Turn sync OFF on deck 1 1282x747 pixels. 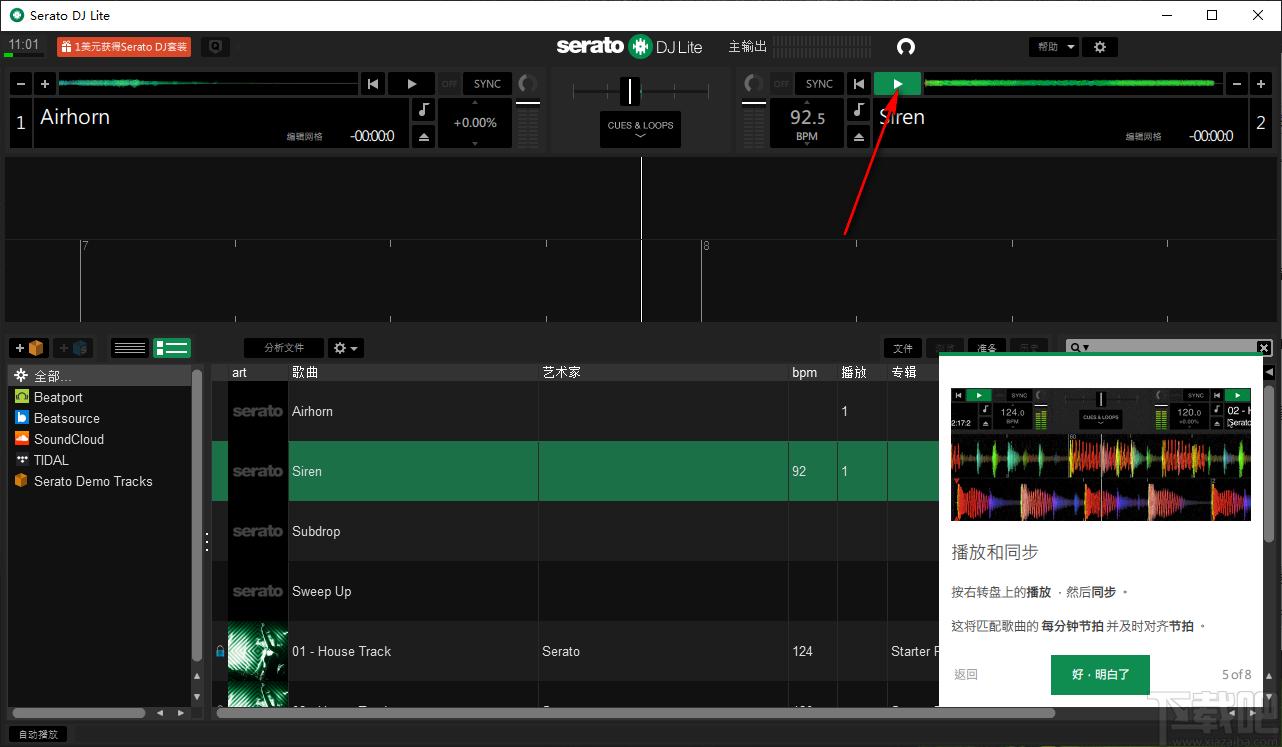[x=450, y=84]
